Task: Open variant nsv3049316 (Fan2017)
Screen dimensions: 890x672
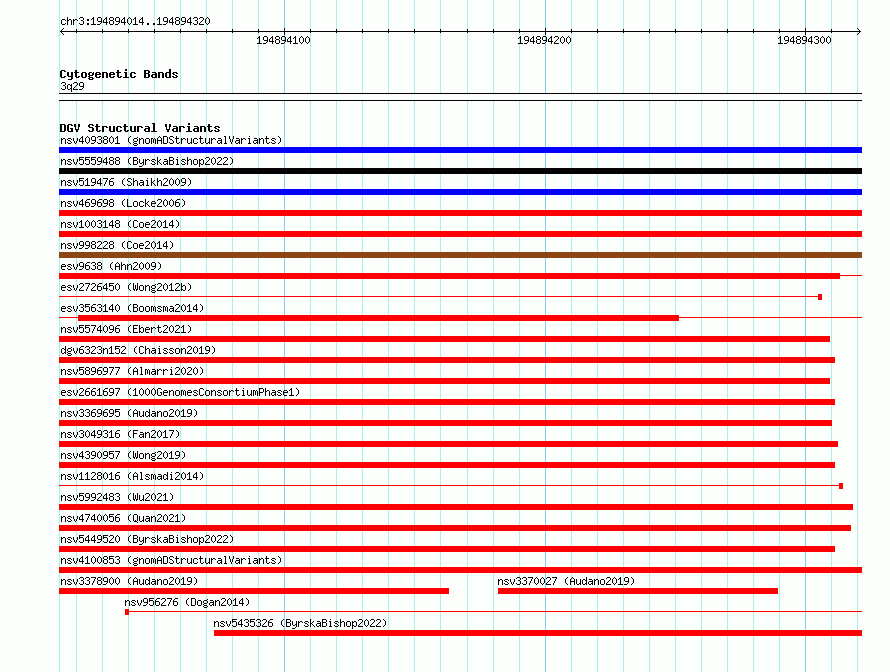Action: (x=120, y=434)
